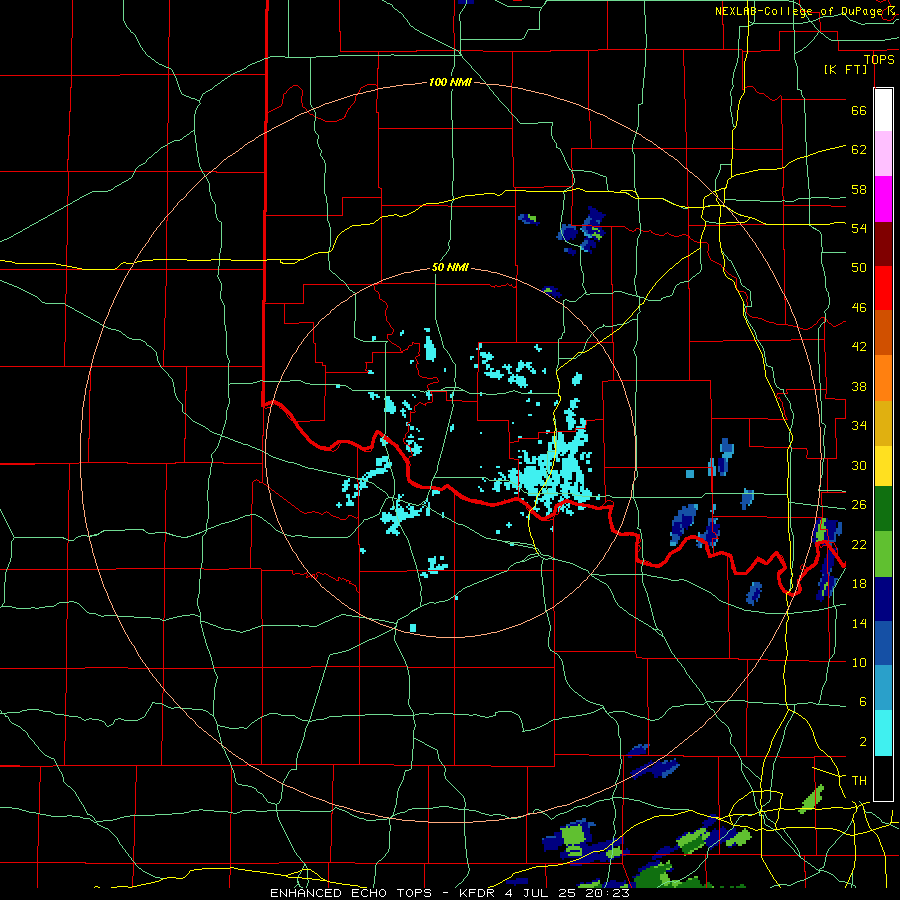Screen dimensions: 900x900
Task: Click the NEXLAB-College of DuPage credit text
Action: (807, 11)
